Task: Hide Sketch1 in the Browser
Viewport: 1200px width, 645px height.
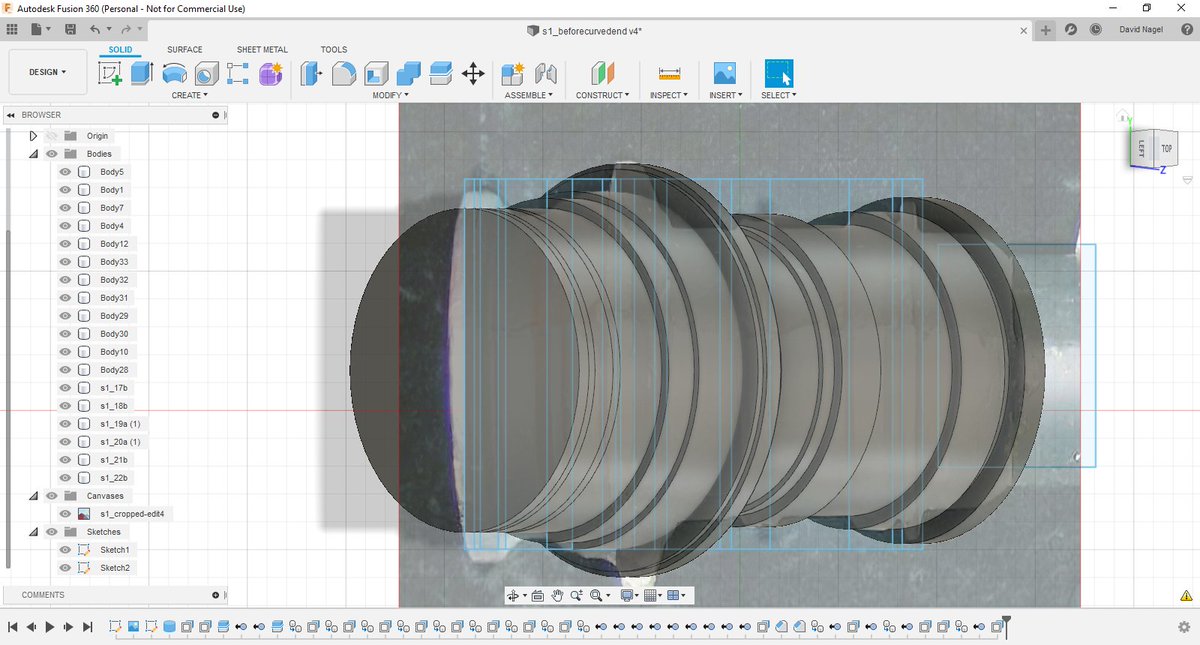Action: coord(64,549)
